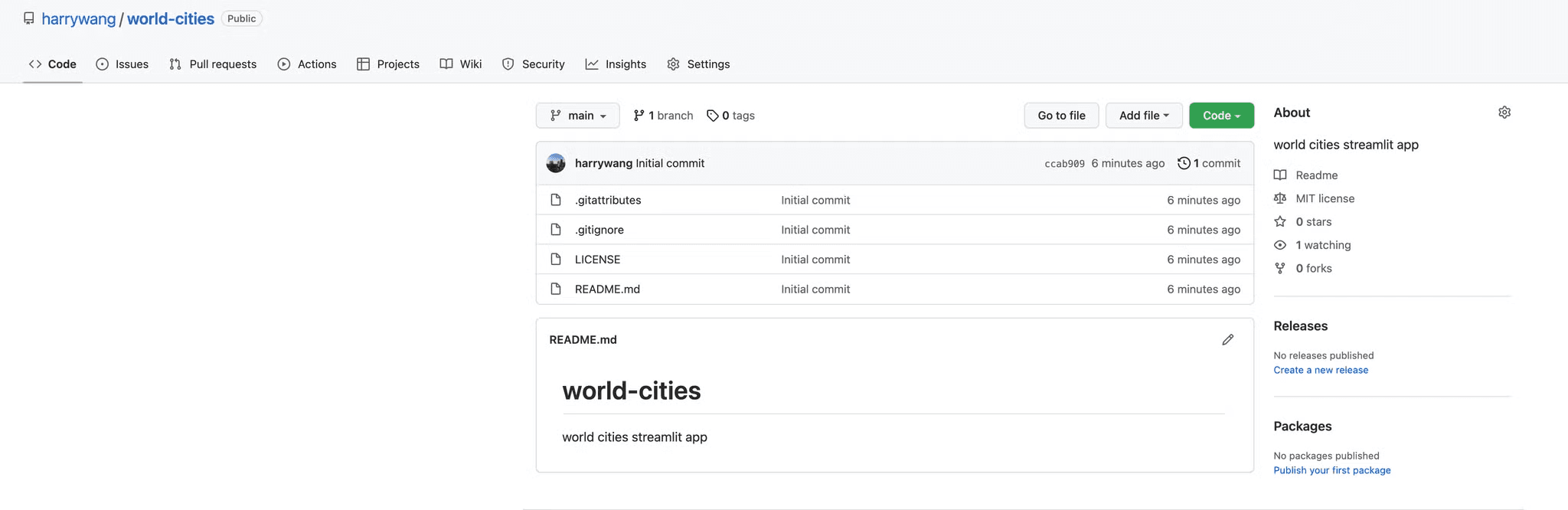
Task: Open Initial commit message for .gitattributes
Action: [x=815, y=200]
